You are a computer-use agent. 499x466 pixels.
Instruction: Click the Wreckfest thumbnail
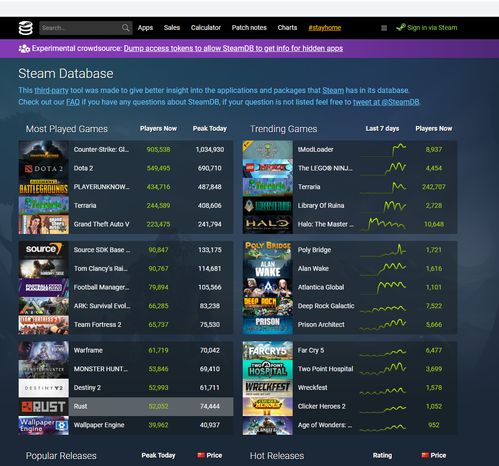(x=268, y=388)
